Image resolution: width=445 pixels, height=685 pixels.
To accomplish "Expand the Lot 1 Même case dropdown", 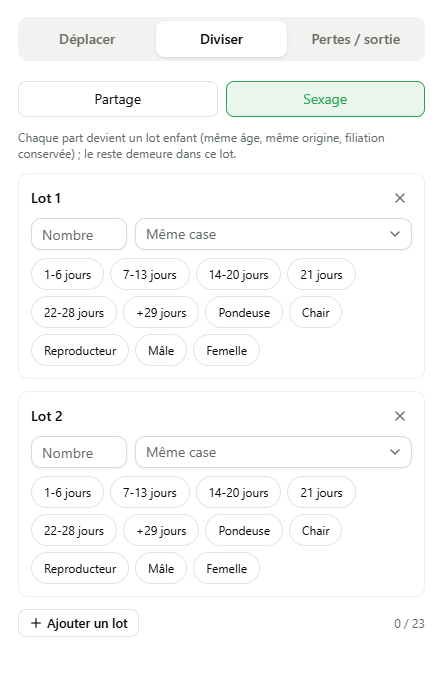I will click(x=273, y=235).
